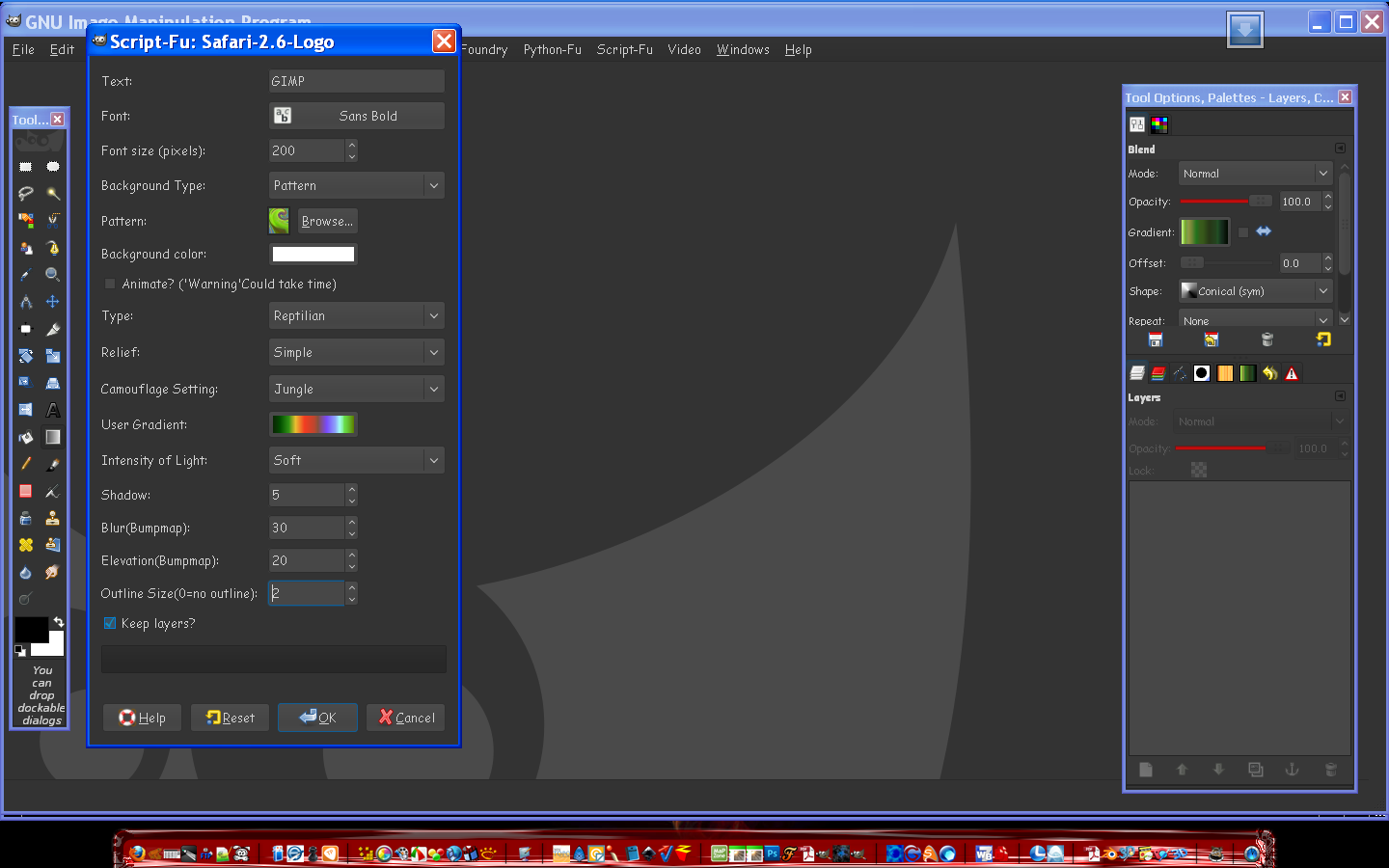
Task: Choose the Paintbrush tool
Action: [x=53, y=464]
